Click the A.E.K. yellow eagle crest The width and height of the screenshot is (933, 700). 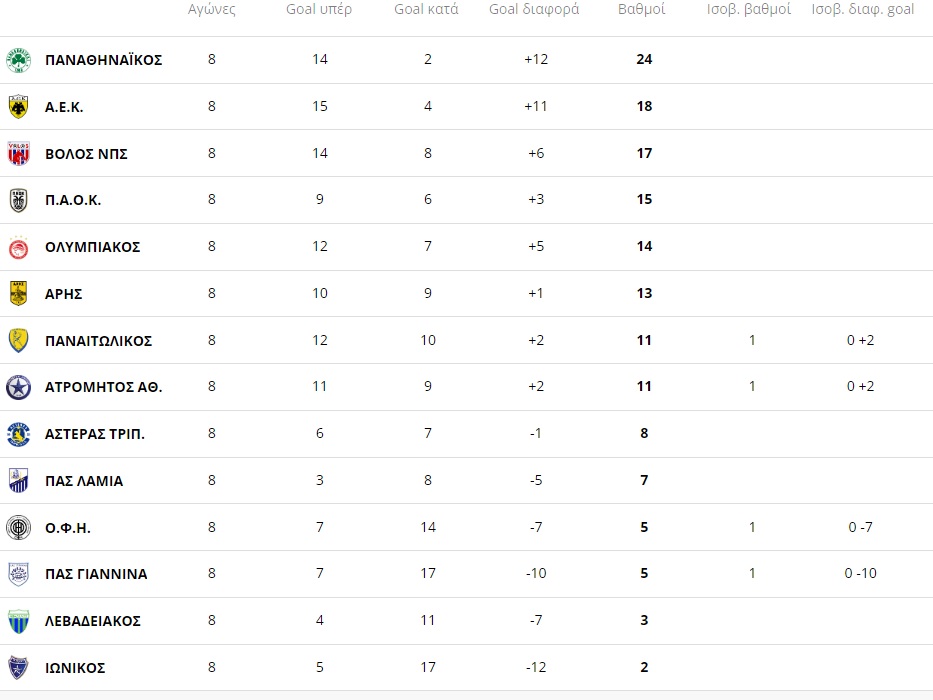point(18,107)
